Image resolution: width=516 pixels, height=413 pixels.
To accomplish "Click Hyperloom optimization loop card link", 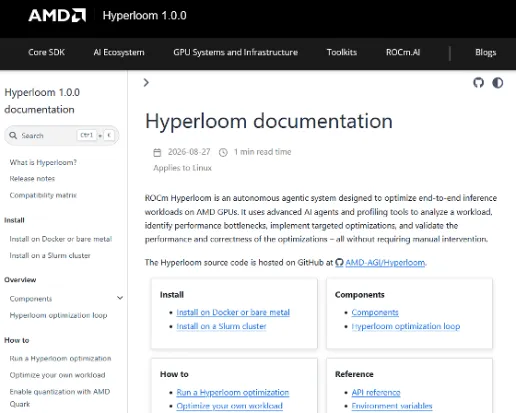I will [406, 326].
